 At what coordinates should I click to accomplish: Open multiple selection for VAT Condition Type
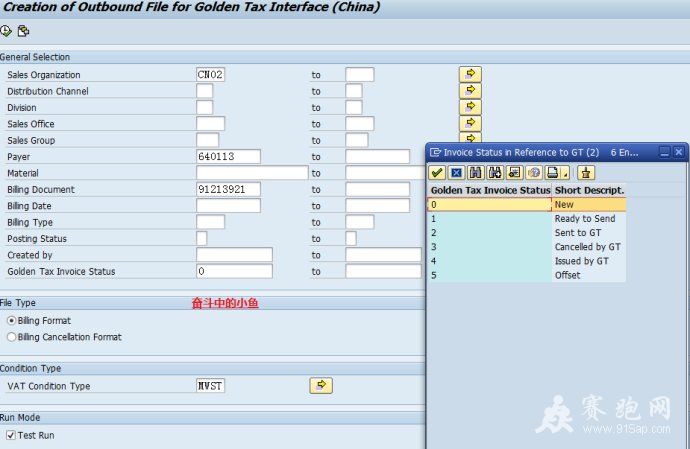pyautogui.click(x=321, y=385)
